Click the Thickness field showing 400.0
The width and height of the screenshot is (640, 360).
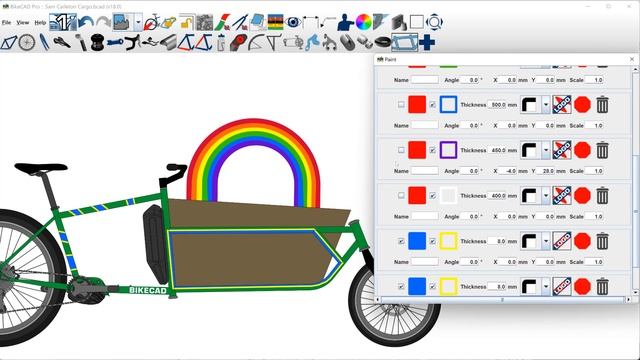(497, 196)
